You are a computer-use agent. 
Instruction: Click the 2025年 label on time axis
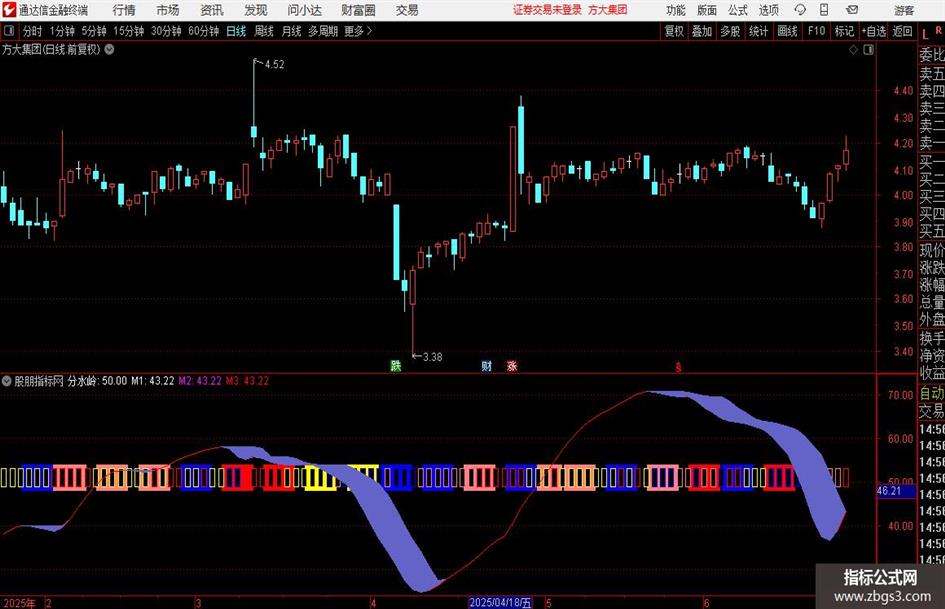(x=20, y=602)
